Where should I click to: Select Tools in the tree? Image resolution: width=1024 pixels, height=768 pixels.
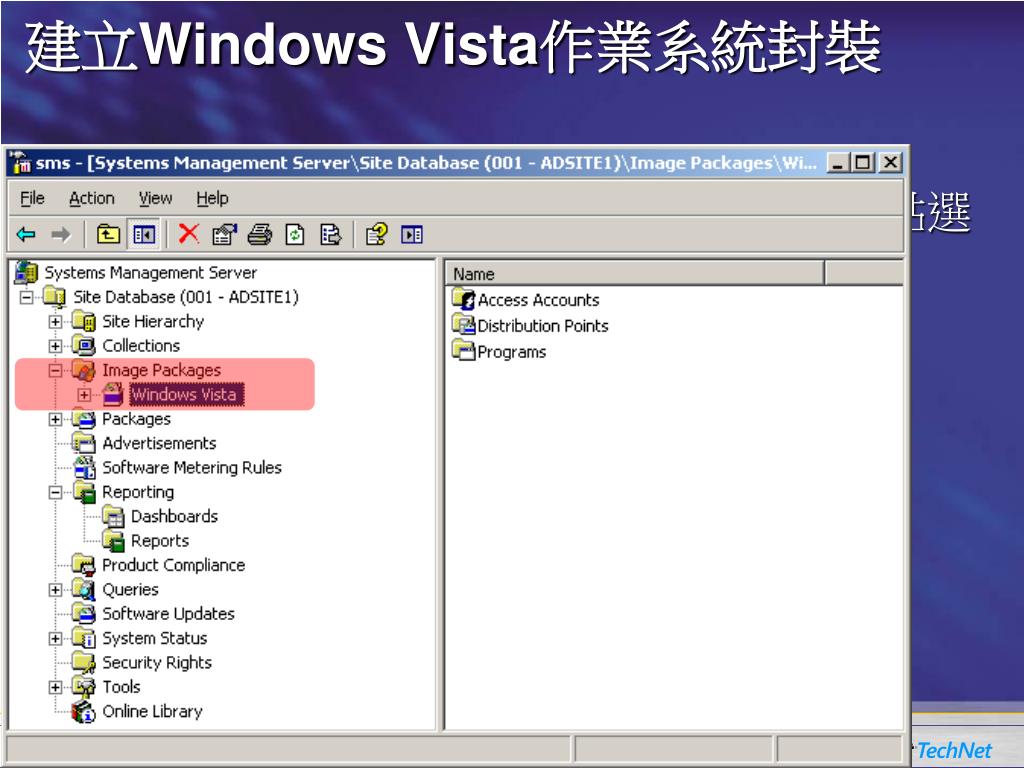click(x=121, y=686)
